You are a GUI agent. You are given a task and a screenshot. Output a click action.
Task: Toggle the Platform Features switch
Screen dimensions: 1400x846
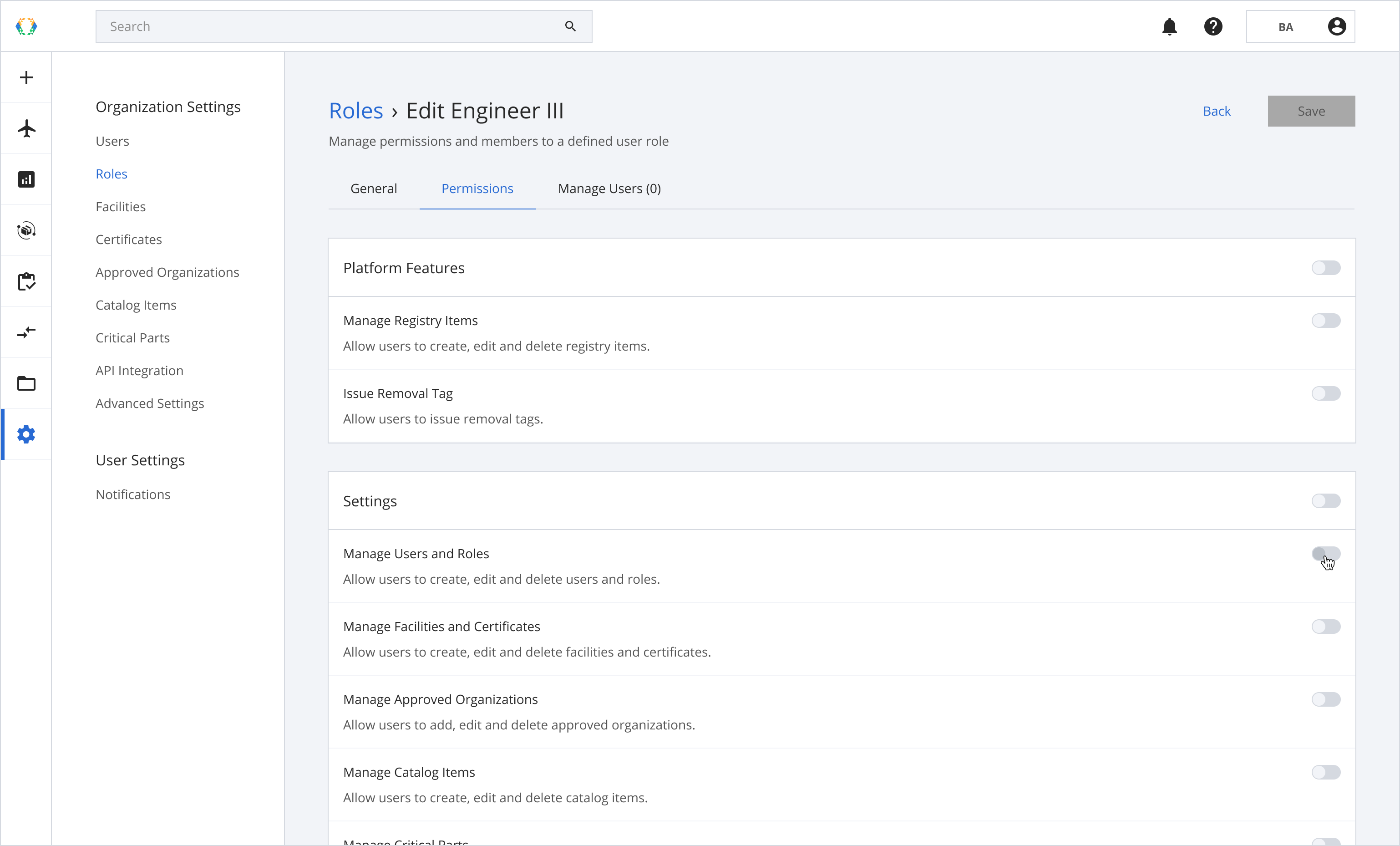pyautogui.click(x=1325, y=268)
